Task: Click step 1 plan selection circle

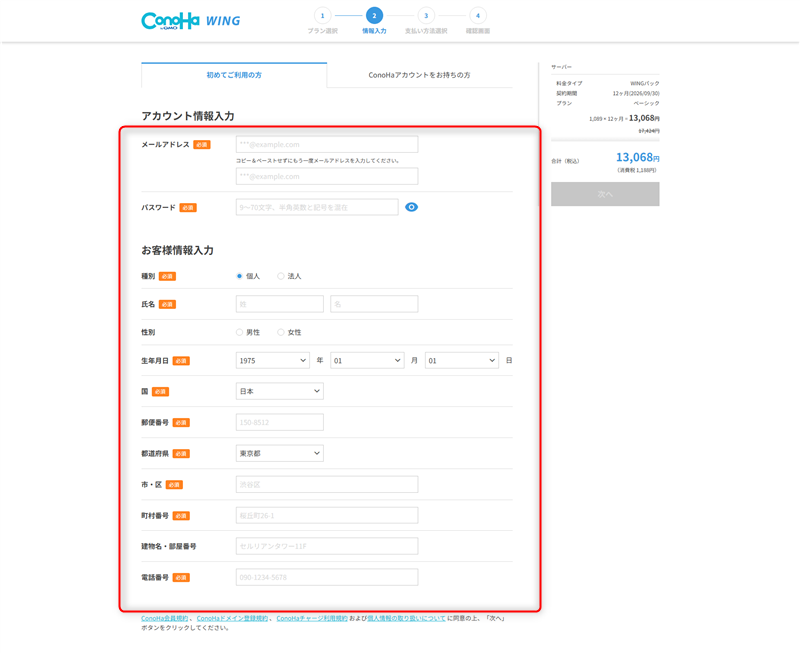Action: click(x=322, y=16)
